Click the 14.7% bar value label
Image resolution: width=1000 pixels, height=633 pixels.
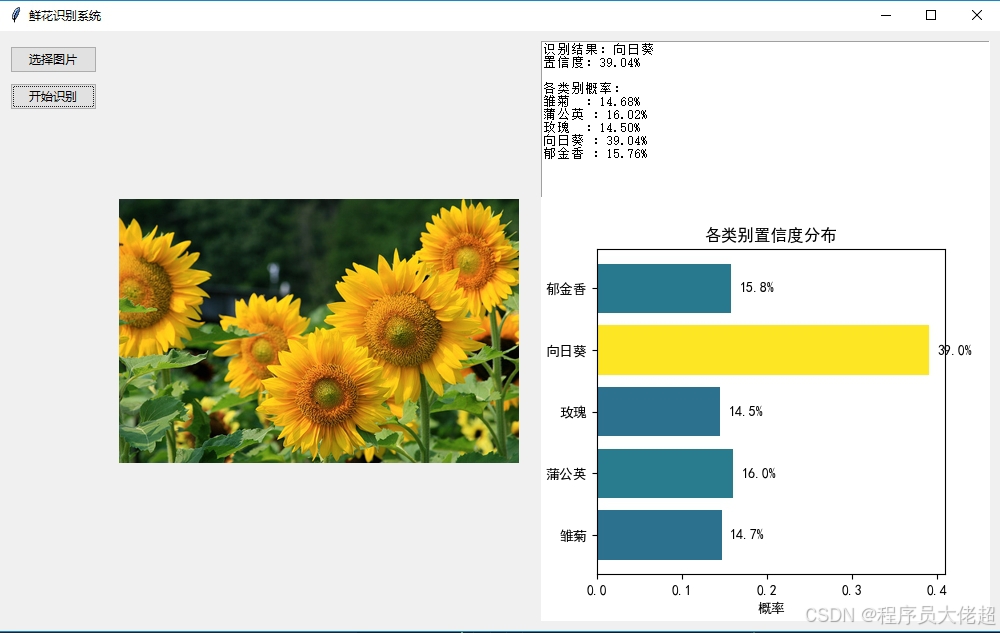747,534
